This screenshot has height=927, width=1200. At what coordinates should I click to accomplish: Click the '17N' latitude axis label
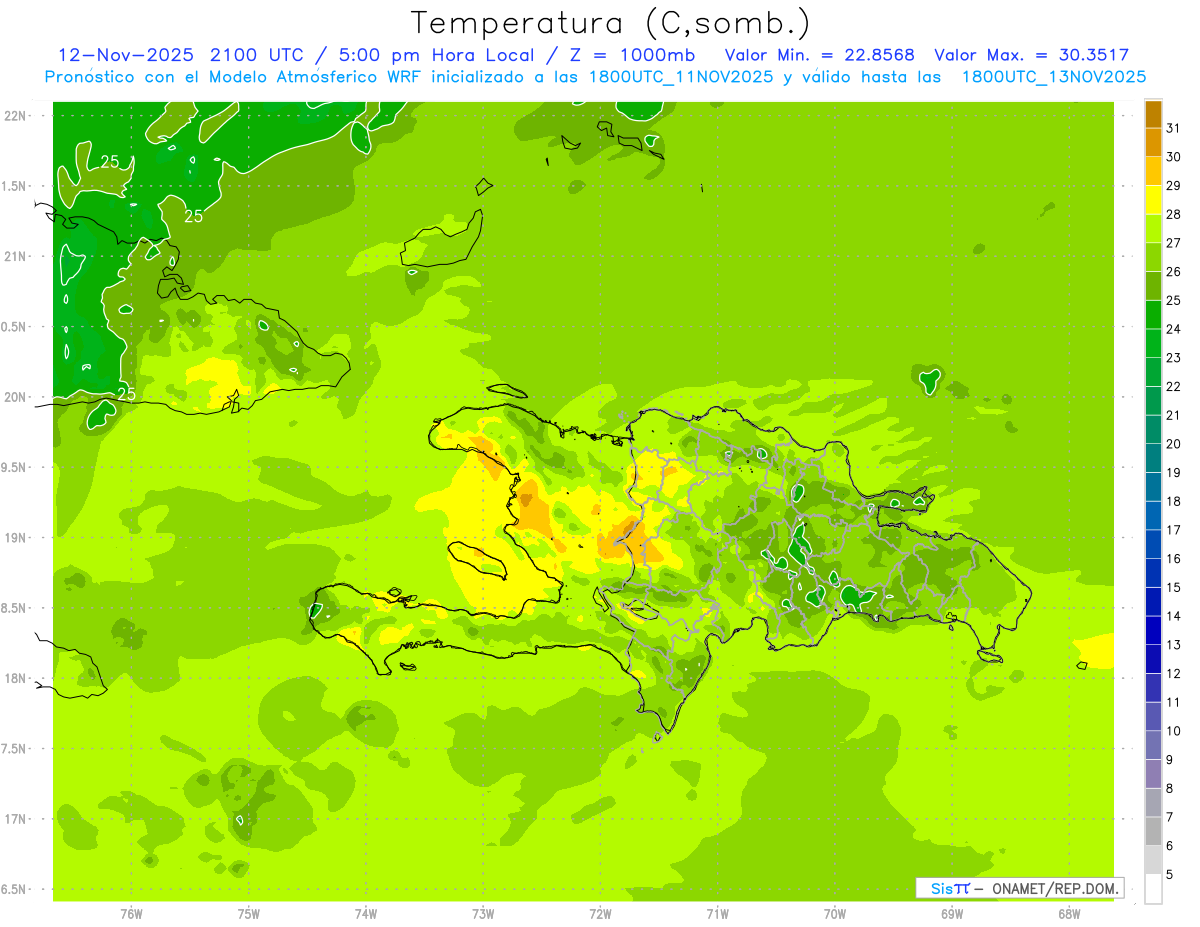coord(15,819)
